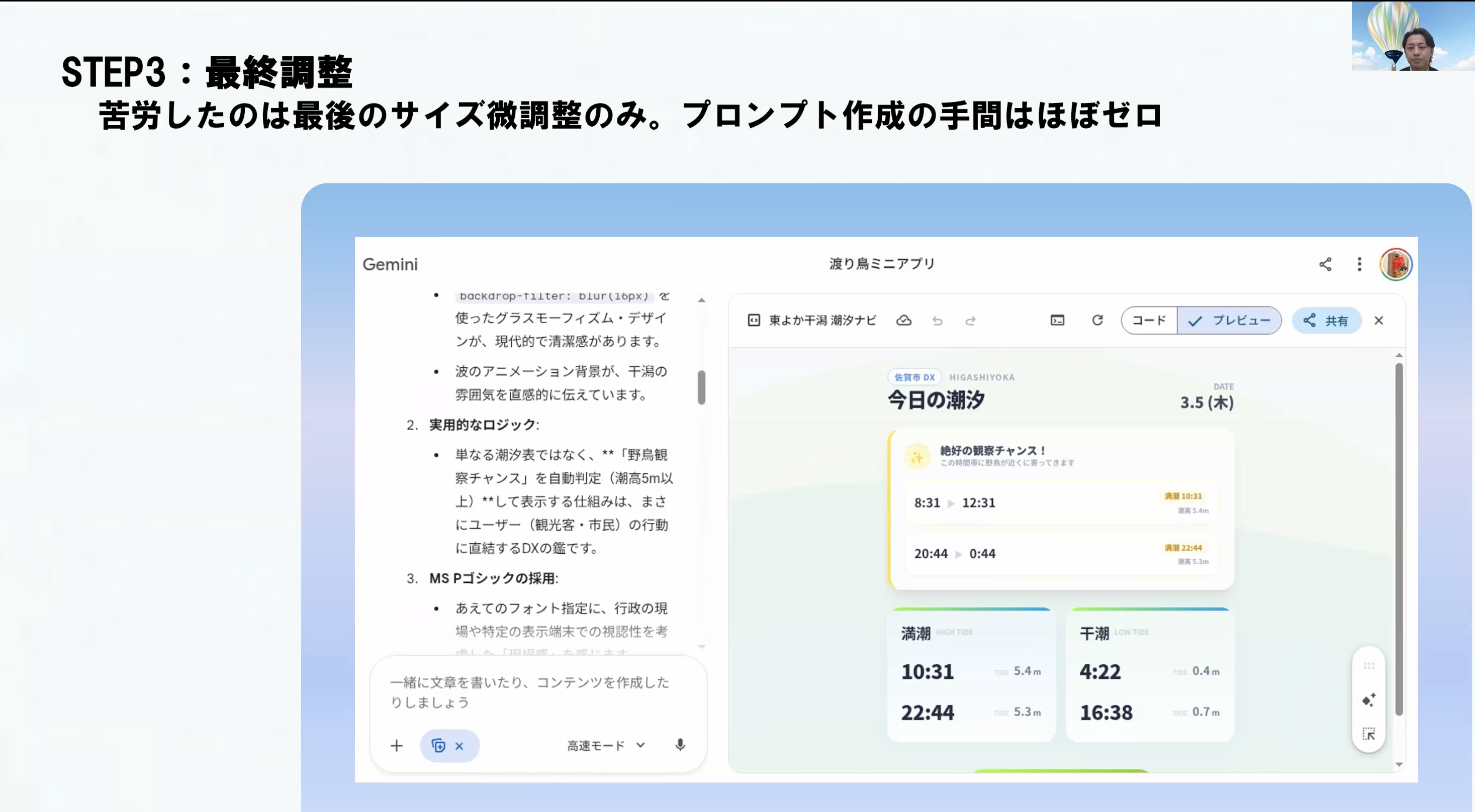Click the redo arrow in canvas toolbar

pyautogui.click(x=971, y=321)
